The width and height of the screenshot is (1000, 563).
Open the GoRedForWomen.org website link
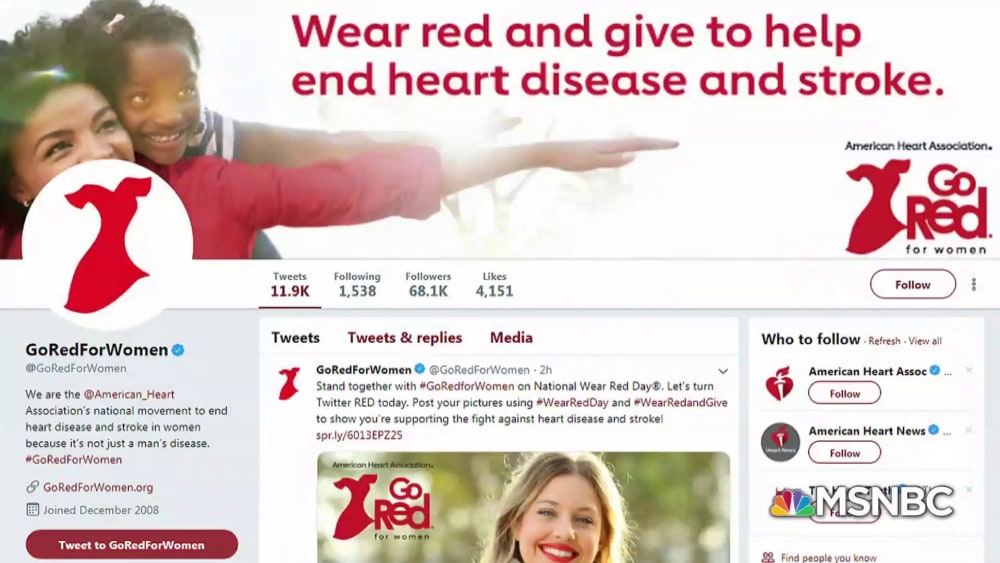coord(98,487)
